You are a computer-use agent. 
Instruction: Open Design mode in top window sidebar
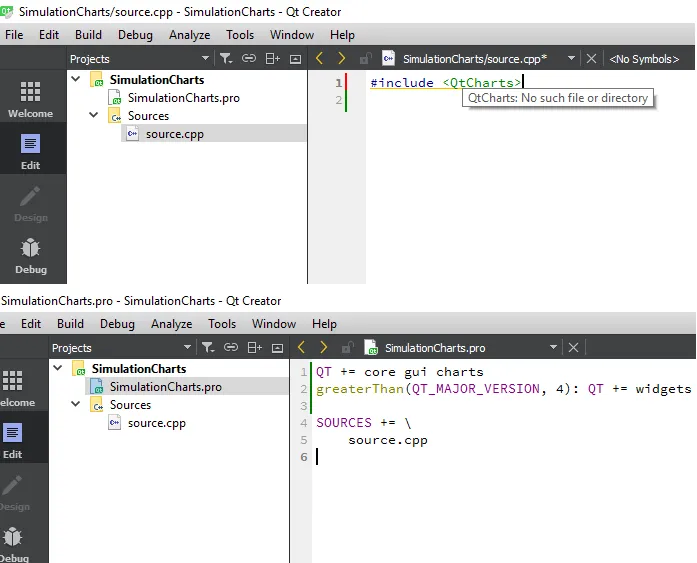coord(30,204)
